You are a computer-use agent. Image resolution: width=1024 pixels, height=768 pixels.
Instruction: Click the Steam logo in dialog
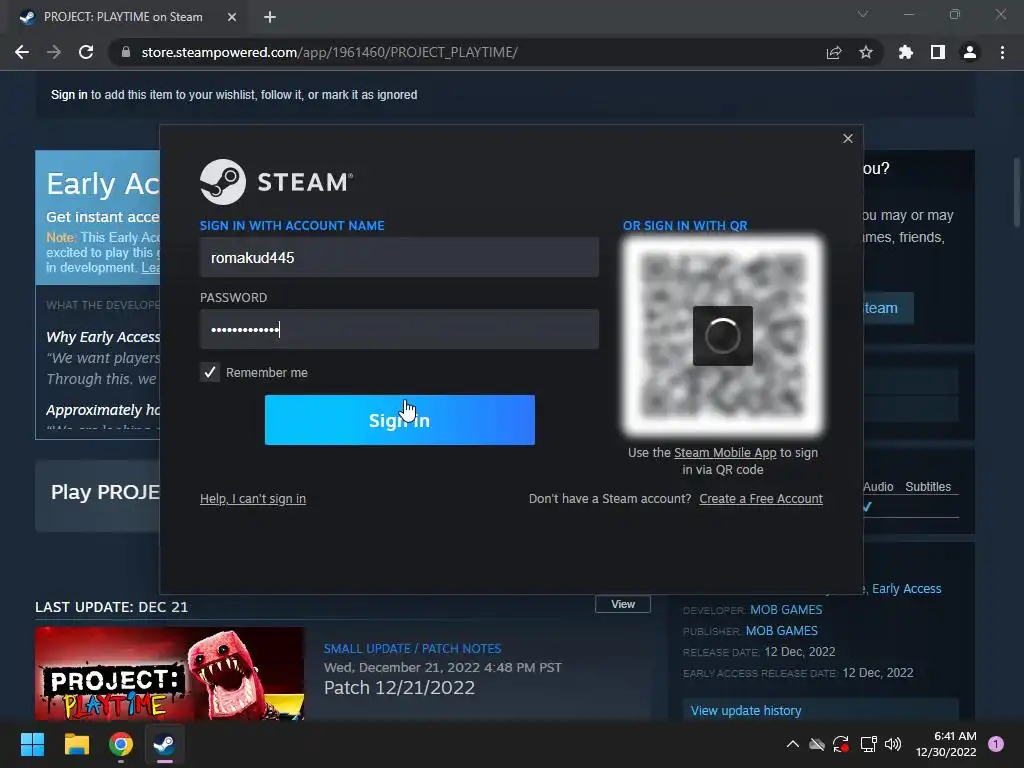pos(276,182)
